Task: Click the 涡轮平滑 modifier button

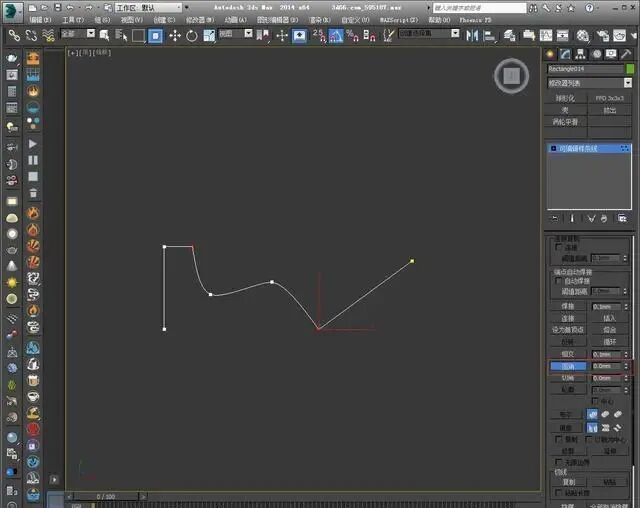Action: [565, 122]
